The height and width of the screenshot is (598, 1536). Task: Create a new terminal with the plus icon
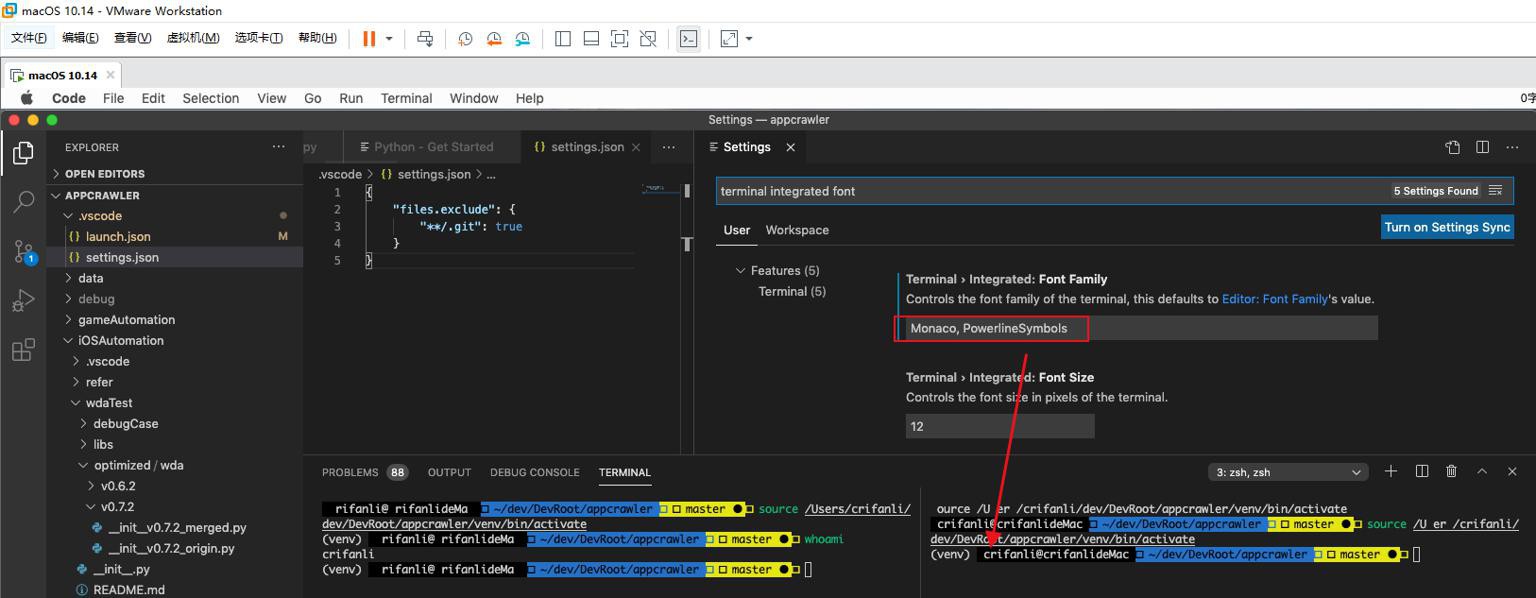[1391, 471]
